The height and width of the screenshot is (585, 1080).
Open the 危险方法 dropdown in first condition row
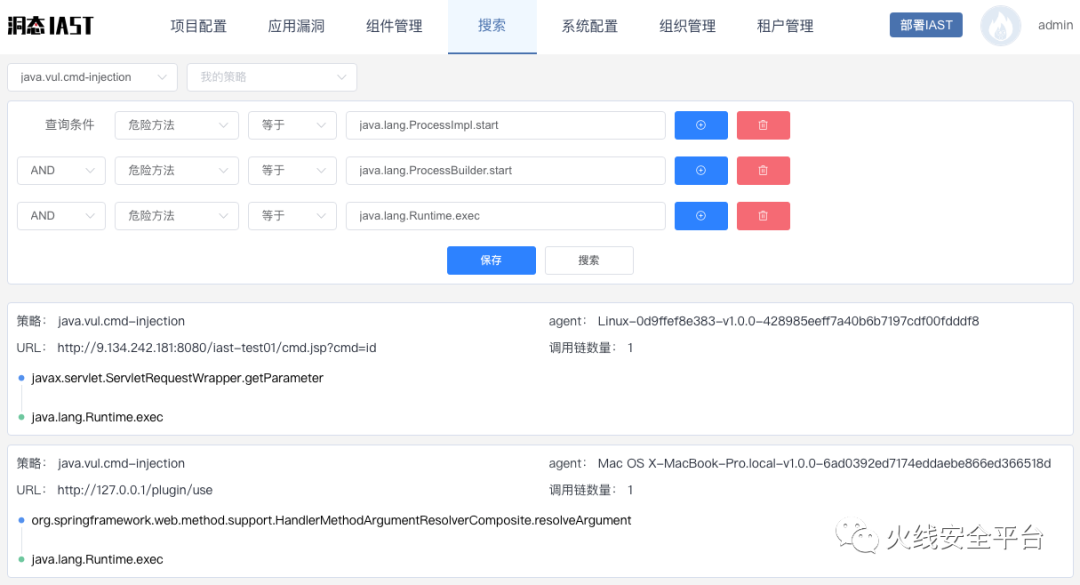coord(176,125)
